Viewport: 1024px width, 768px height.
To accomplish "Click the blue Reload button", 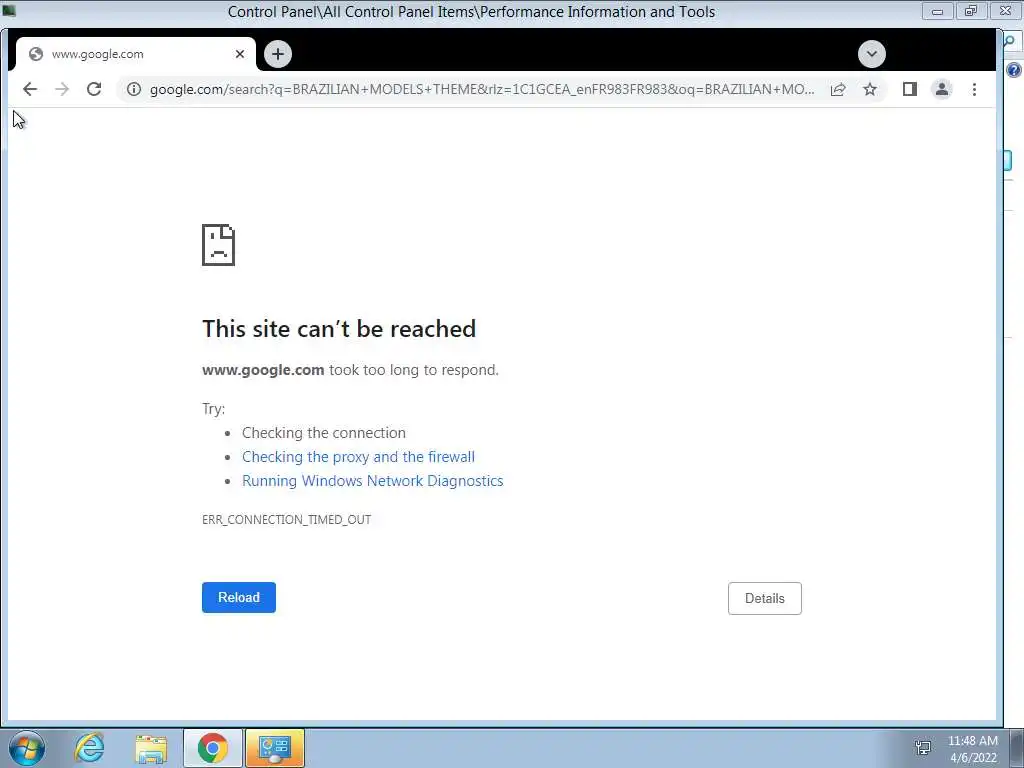I will [x=239, y=598].
